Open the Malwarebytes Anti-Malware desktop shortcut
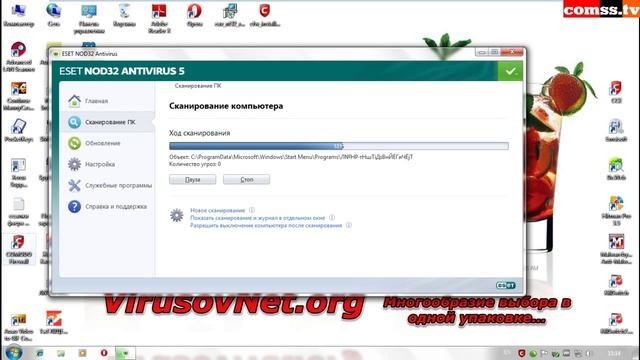This screenshot has width=640, height=360. point(616,249)
